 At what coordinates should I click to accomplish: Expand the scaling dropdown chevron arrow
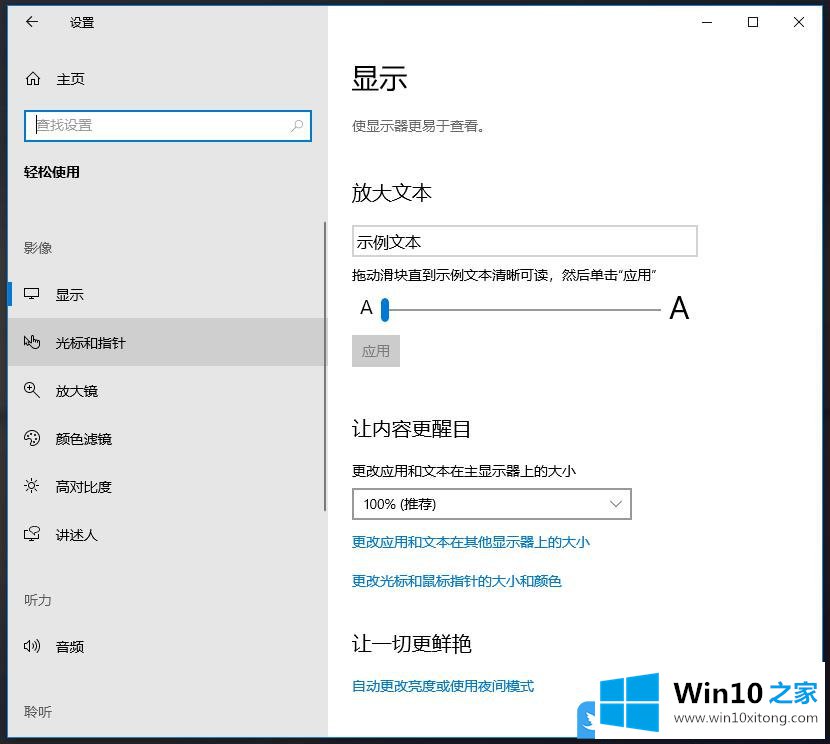[615, 504]
